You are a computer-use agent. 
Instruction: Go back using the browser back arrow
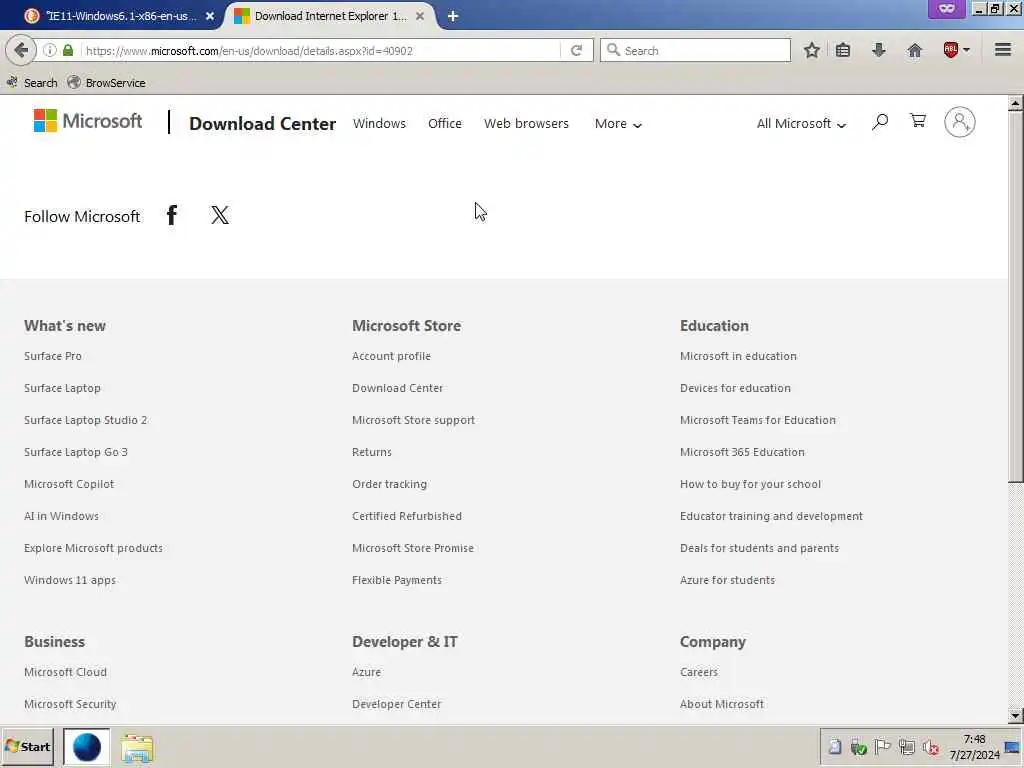[x=21, y=50]
